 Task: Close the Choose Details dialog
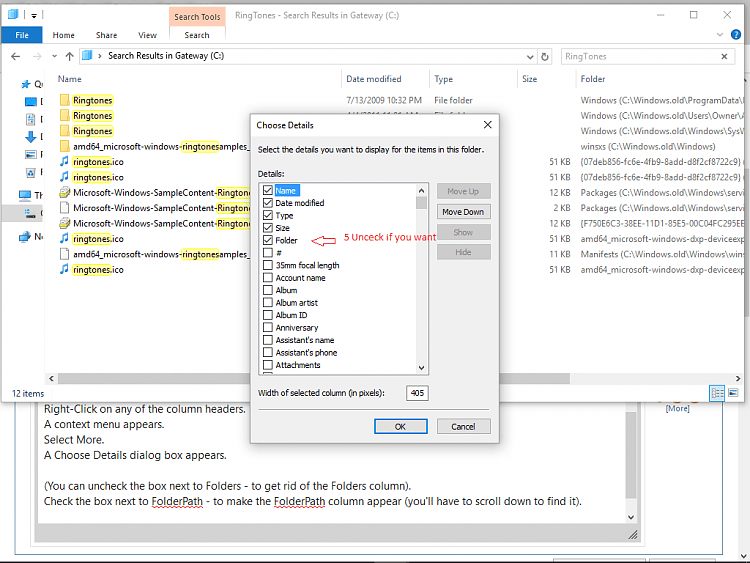487,125
